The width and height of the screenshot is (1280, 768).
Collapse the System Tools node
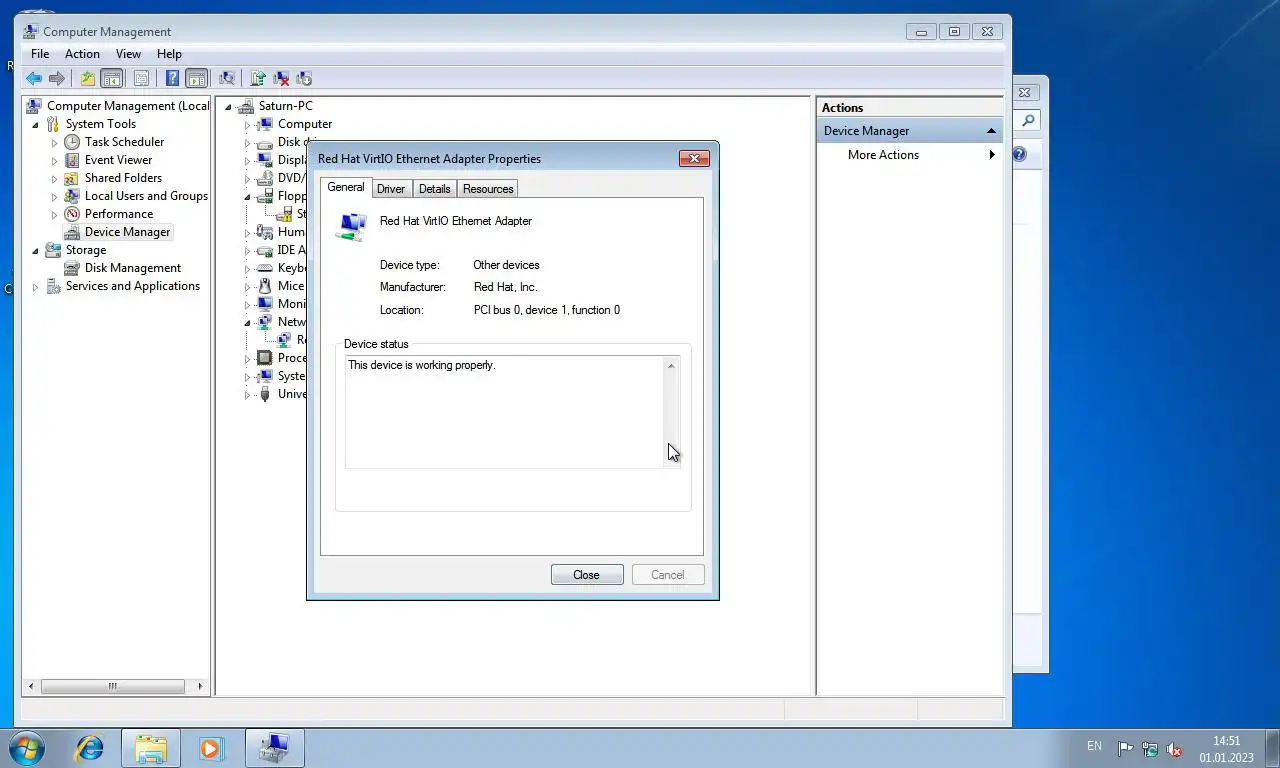tap(36, 125)
